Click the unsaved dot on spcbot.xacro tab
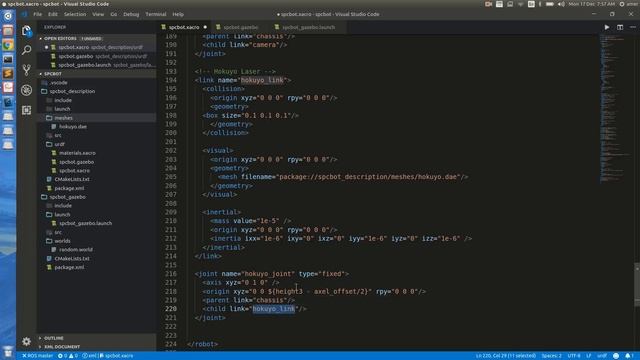 (205, 27)
